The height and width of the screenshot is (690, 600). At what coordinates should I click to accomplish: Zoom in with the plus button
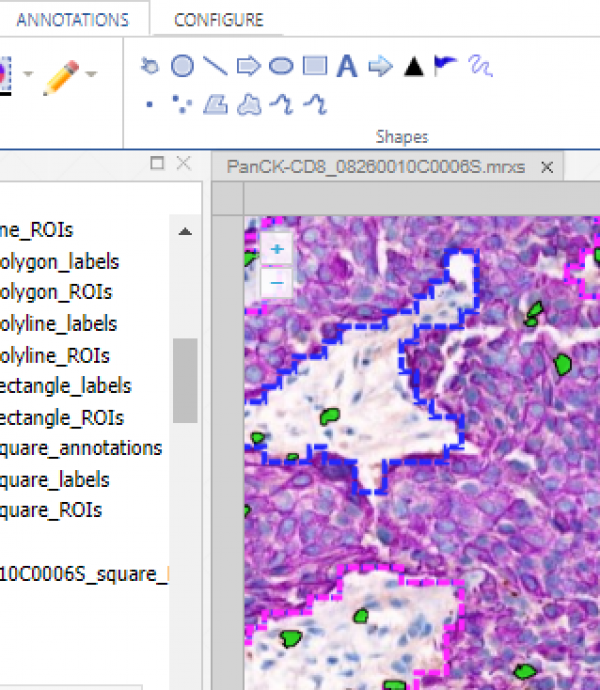(277, 249)
